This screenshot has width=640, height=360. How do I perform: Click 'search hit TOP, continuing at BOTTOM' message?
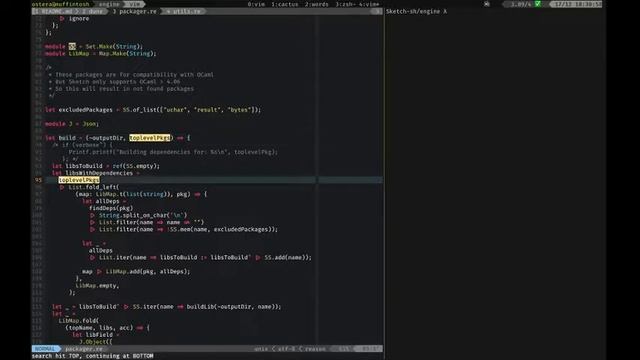[93, 356]
